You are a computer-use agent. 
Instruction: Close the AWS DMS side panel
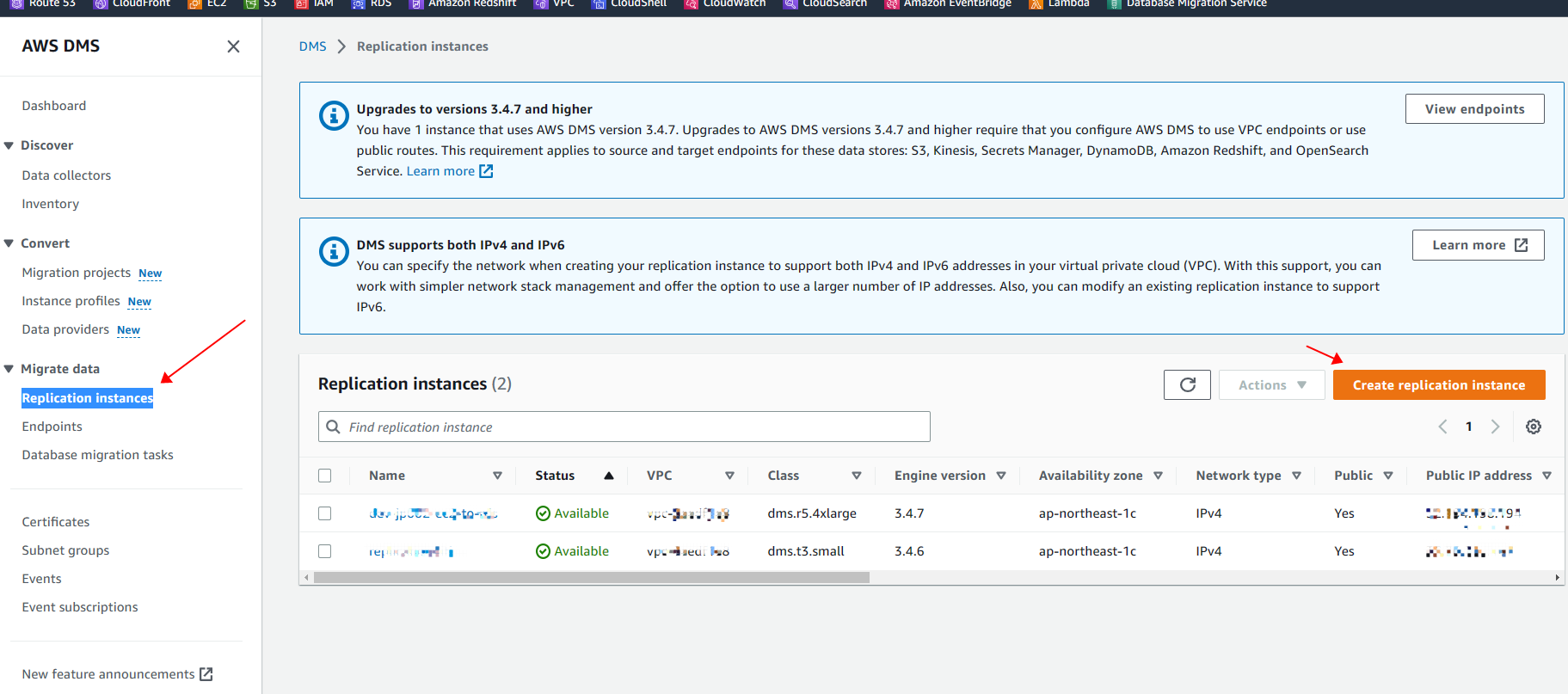(x=233, y=46)
